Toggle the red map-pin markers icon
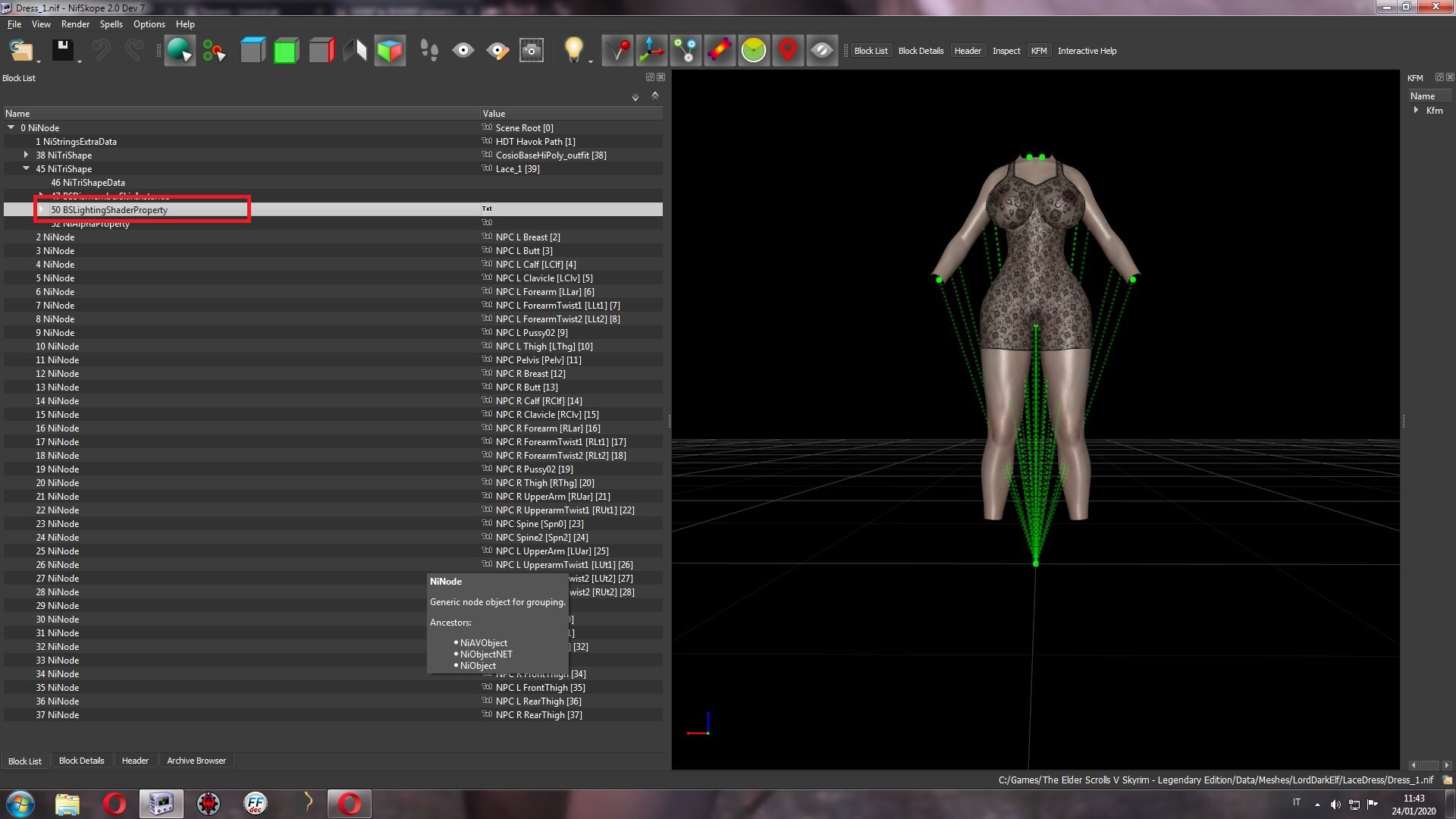Screen dimensions: 1456x819 pyautogui.click(x=788, y=51)
